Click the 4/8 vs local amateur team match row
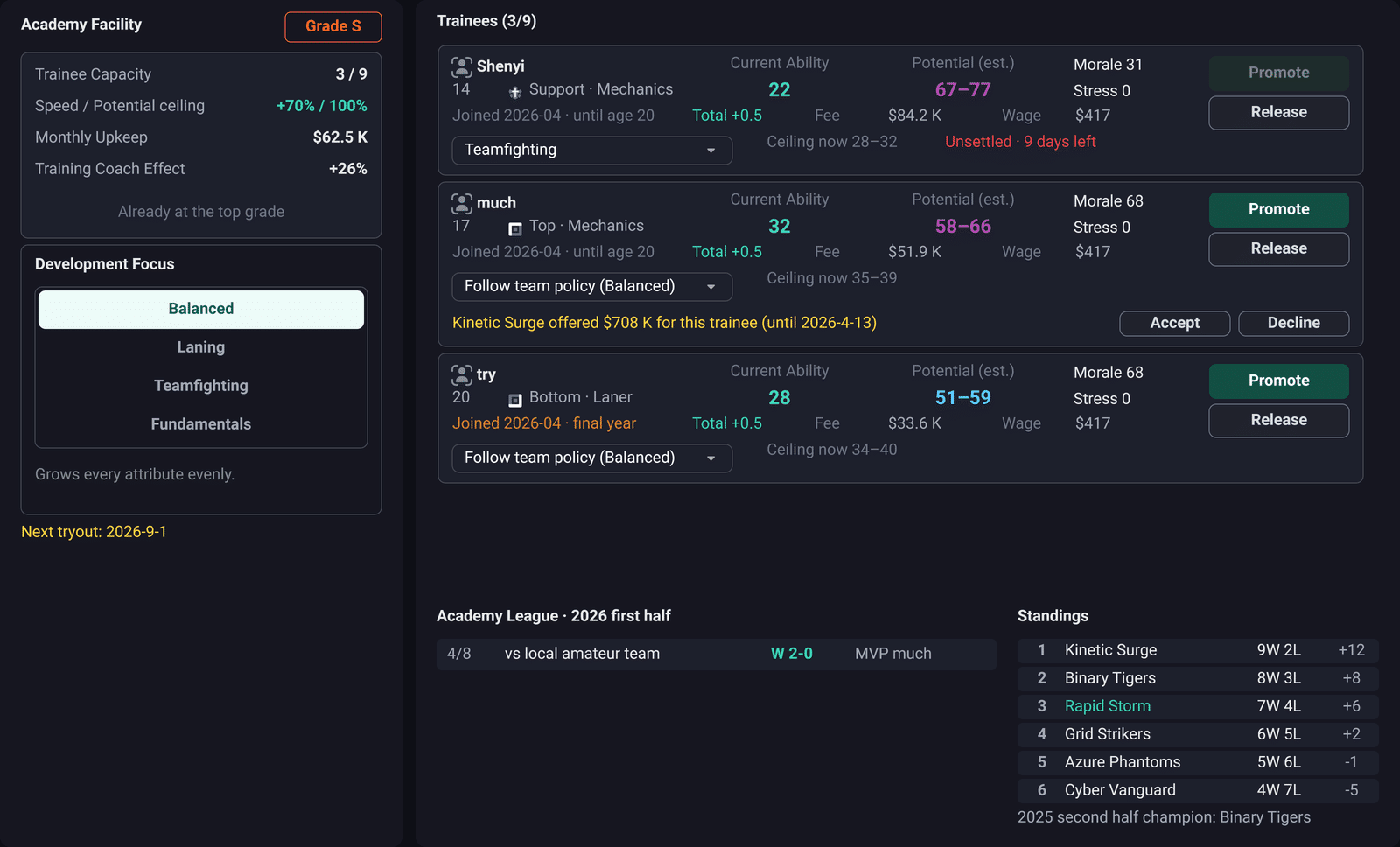 pos(717,654)
